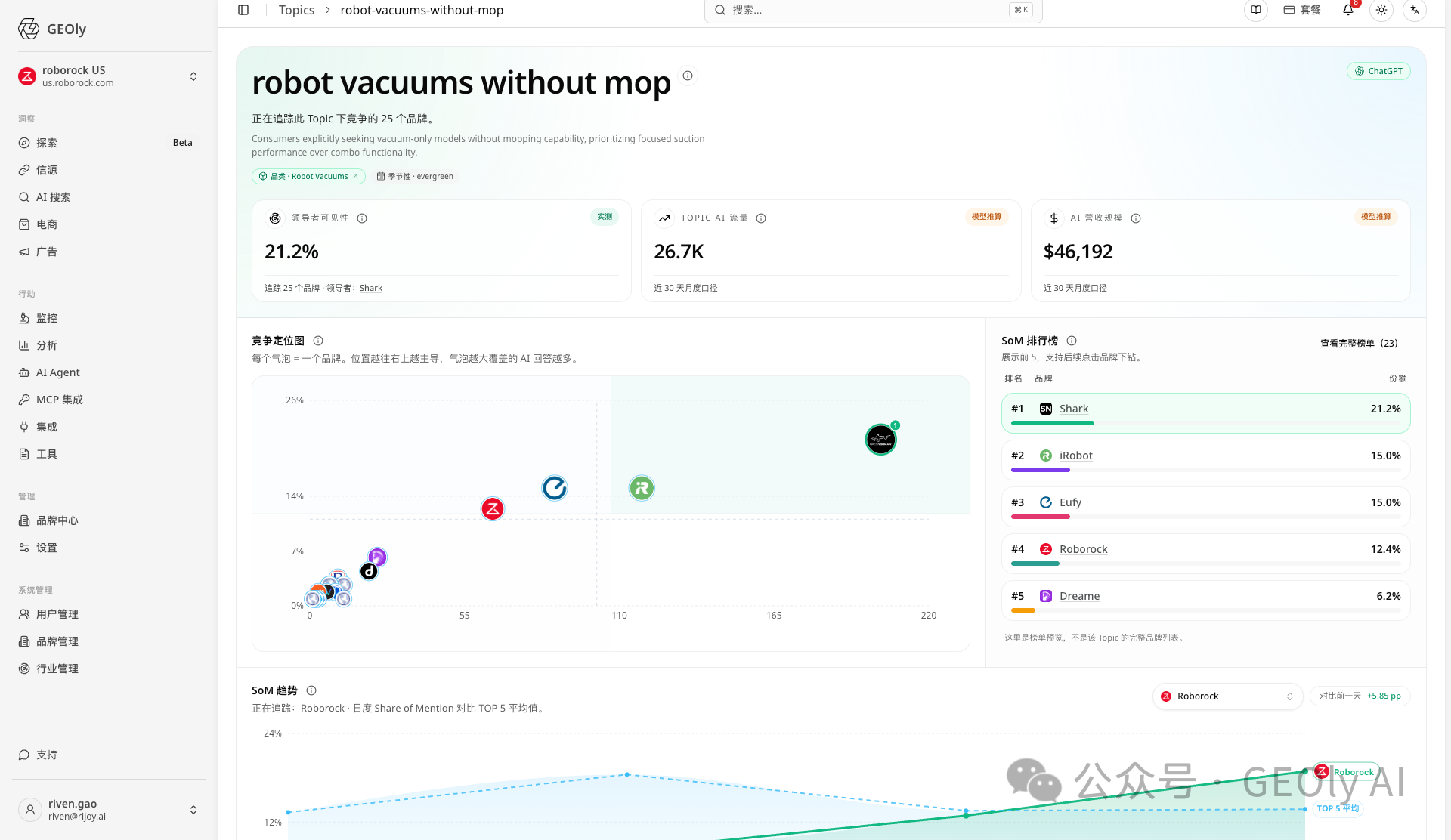The image size is (1451, 840).
Task: Select the Roborock red bubble in chart
Action: tap(493, 508)
